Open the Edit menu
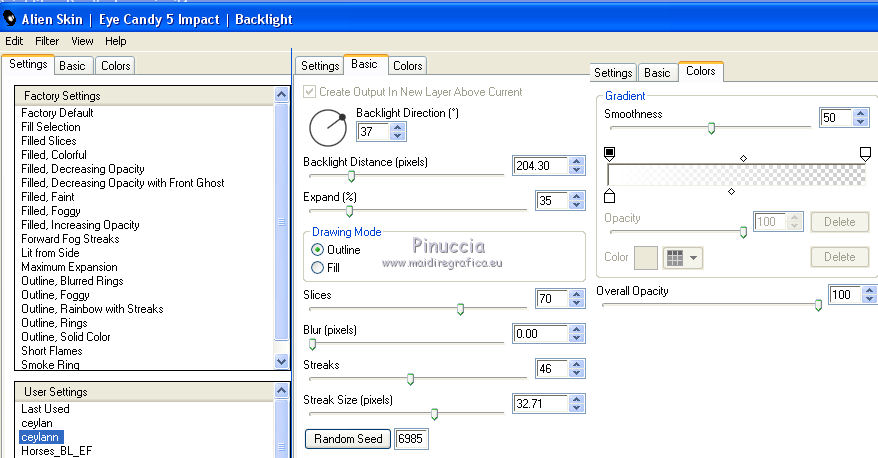878x458 pixels. click(14, 41)
